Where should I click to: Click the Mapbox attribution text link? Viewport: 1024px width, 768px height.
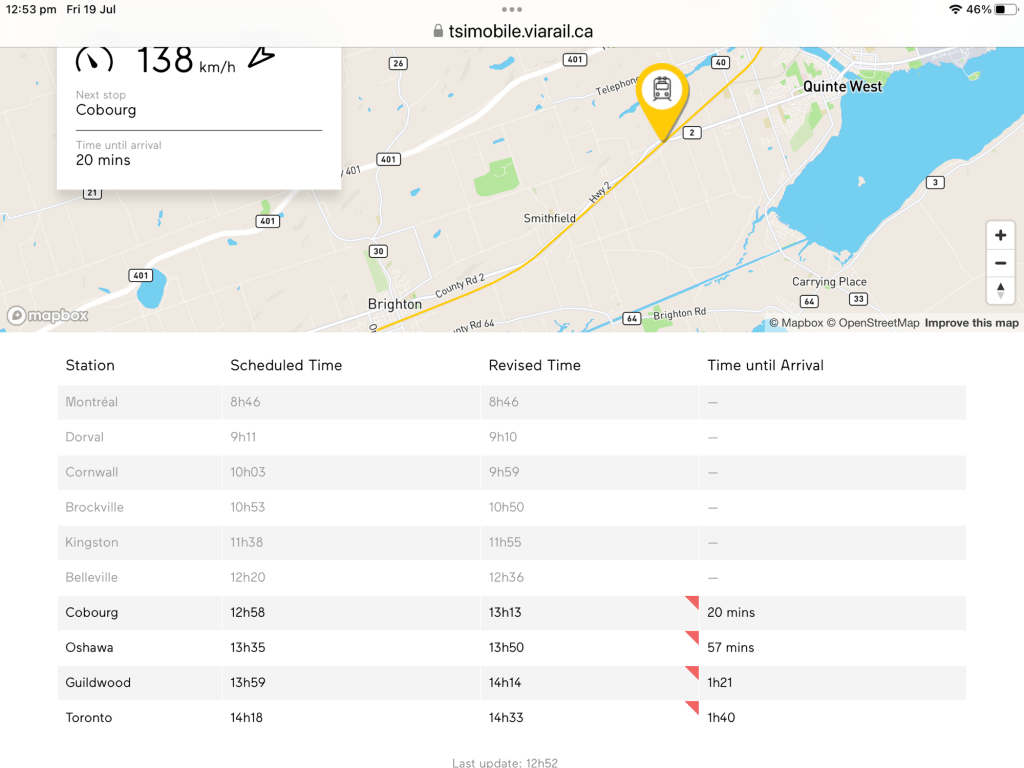[x=796, y=323]
